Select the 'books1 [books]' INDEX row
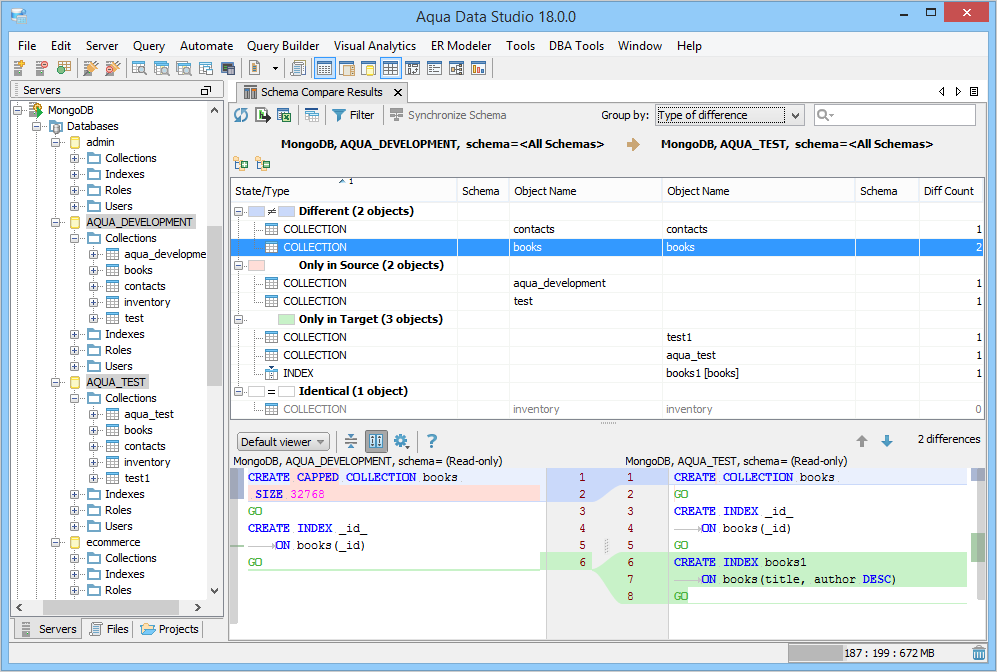 coord(607,373)
